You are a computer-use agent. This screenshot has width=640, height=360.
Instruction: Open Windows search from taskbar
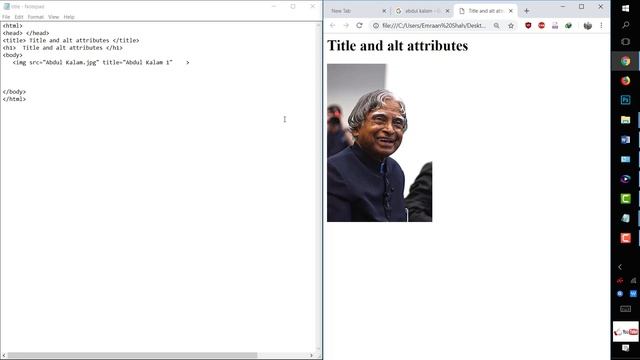tap(625, 25)
